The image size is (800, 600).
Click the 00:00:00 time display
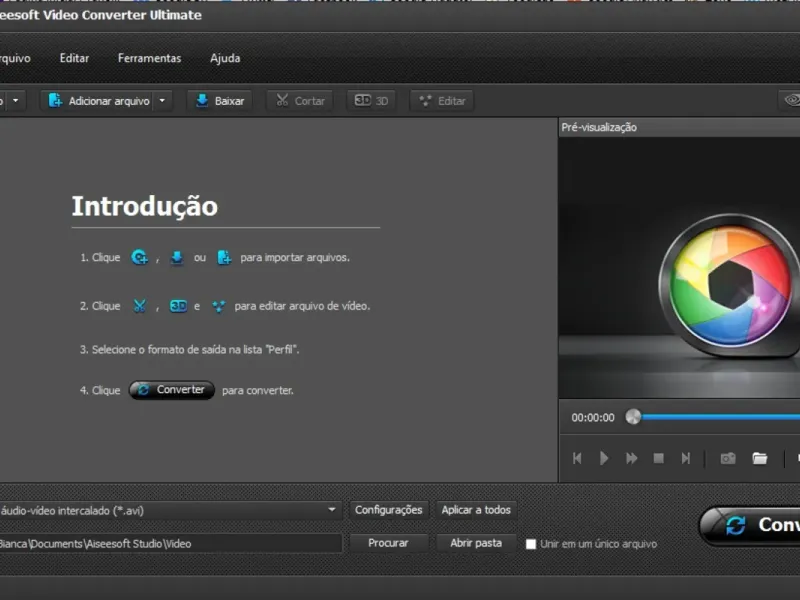pos(593,418)
